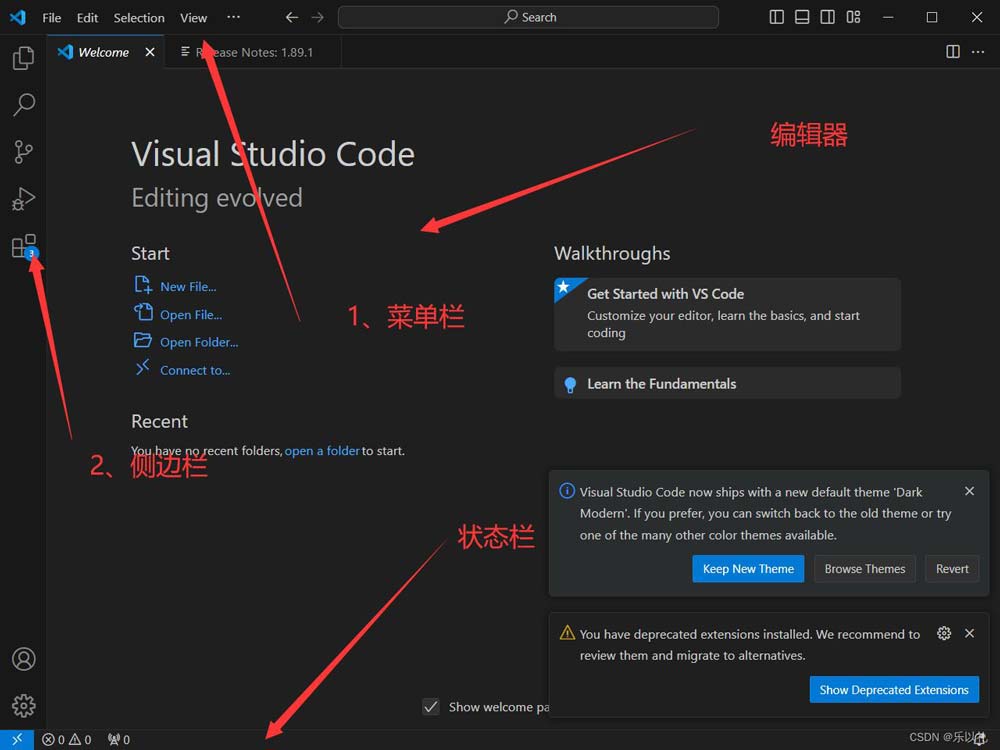Open the File menu

click(51, 17)
